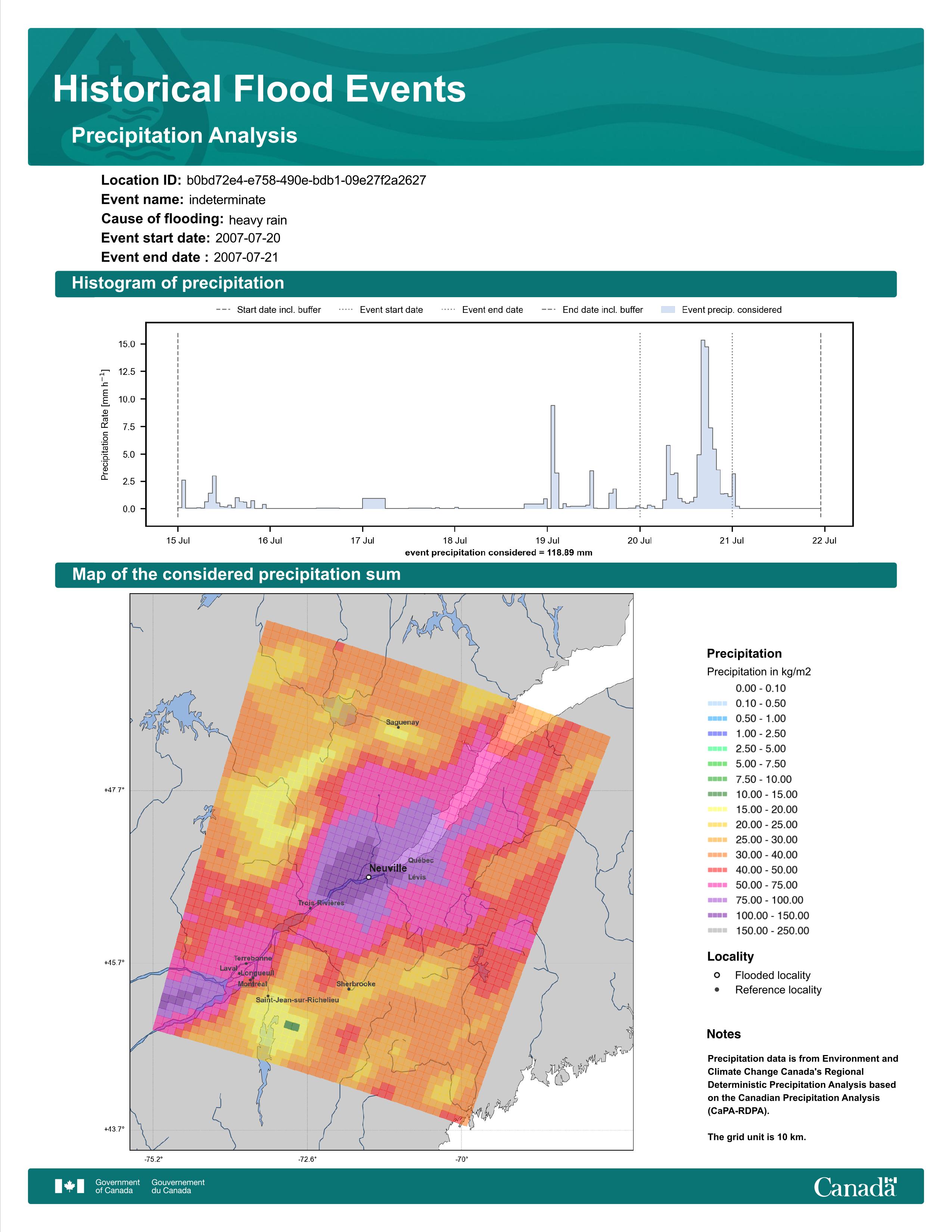Click the 15.00 - 20.00 precipitation color swatch
This screenshot has height=1232, width=952.
(x=717, y=809)
